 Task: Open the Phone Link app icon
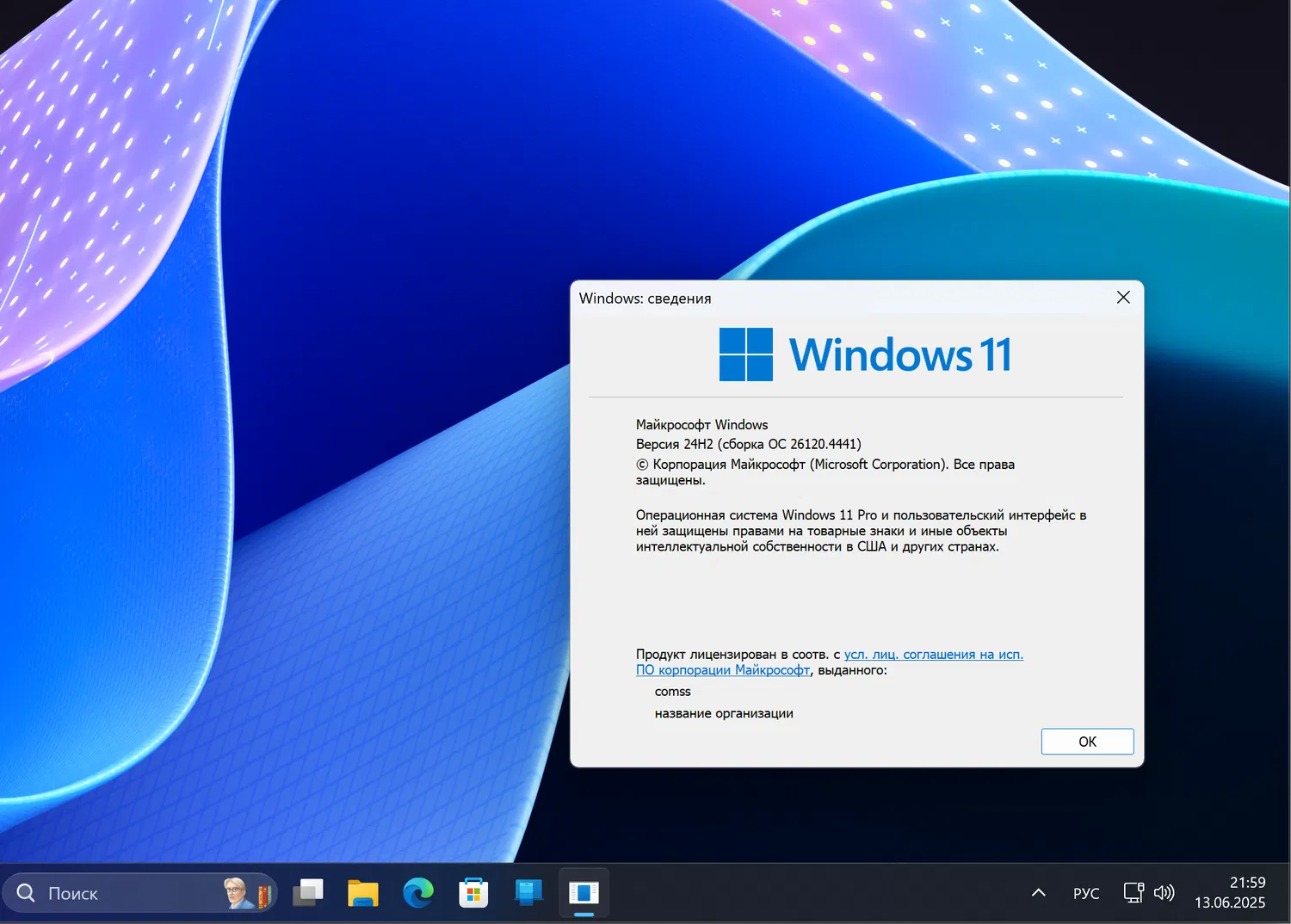[528, 893]
